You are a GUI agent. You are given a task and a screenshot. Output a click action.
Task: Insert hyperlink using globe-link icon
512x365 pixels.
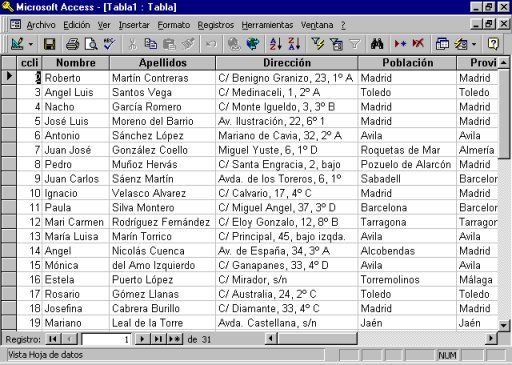(234, 44)
